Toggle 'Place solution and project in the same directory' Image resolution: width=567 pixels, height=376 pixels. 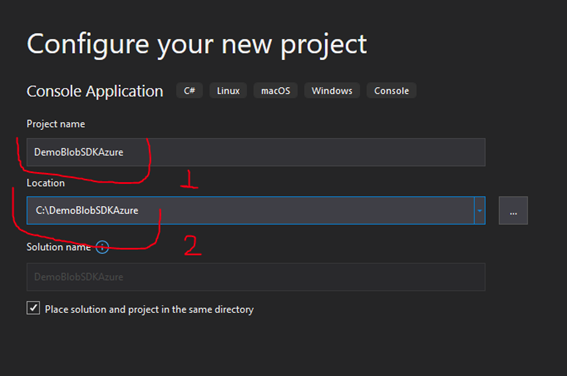pyautogui.click(x=33, y=308)
